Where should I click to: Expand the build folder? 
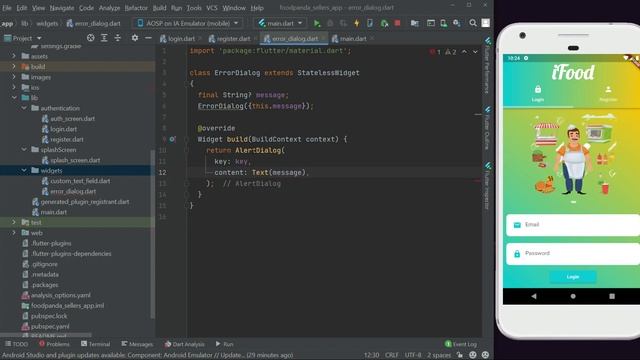click(x=13, y=66)
